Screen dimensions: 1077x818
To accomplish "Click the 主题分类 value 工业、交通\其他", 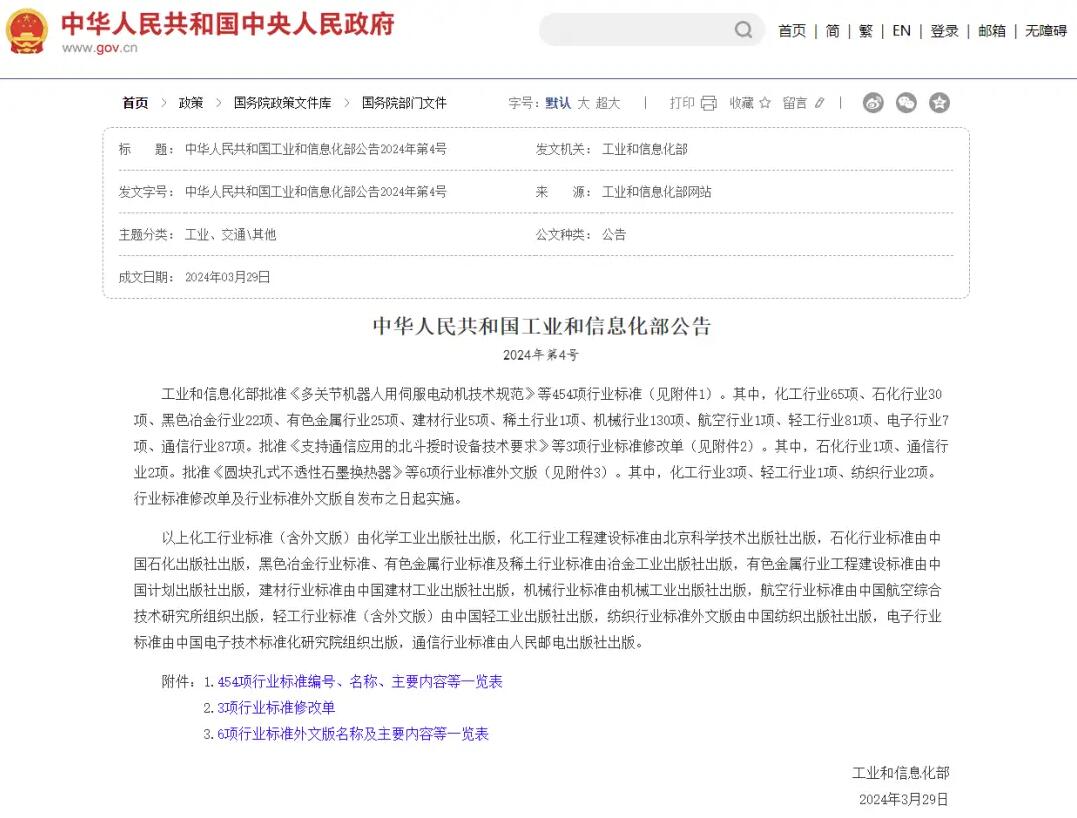I will pyautogui.click(x=231, y=235).
